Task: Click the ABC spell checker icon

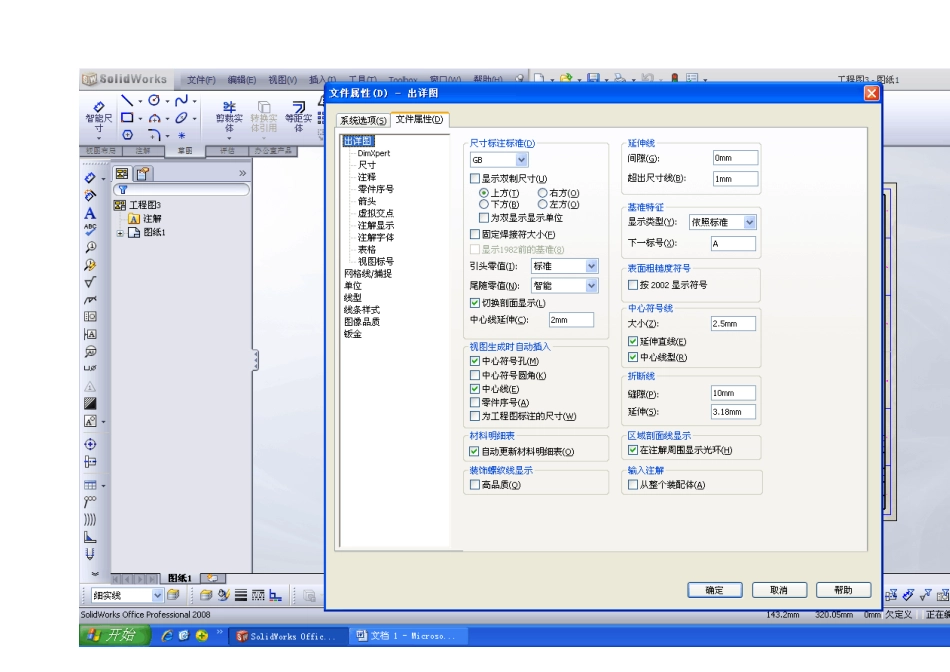Action: click(x=90, y=230)
